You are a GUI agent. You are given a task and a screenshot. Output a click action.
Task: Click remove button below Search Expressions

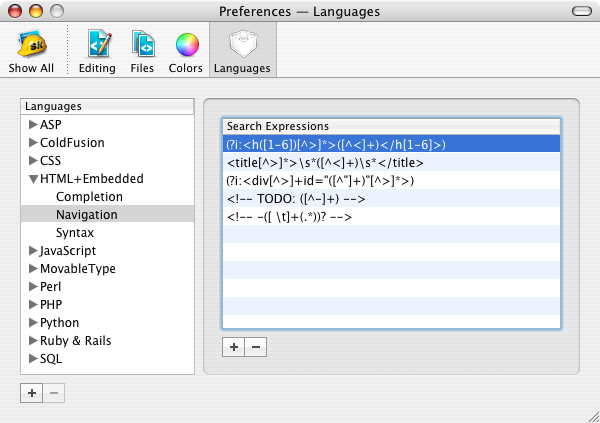[254, 347]
